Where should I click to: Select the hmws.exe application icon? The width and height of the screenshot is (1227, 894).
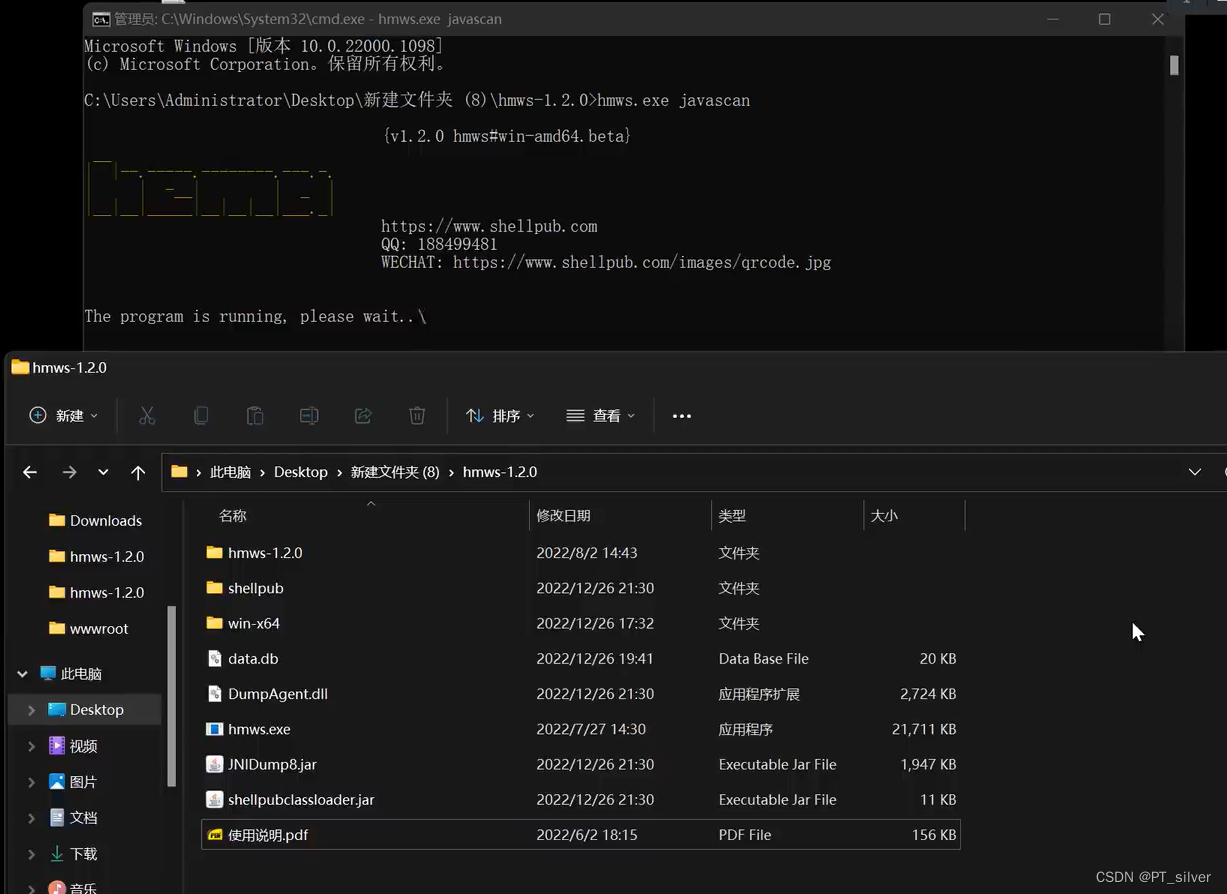214,729
